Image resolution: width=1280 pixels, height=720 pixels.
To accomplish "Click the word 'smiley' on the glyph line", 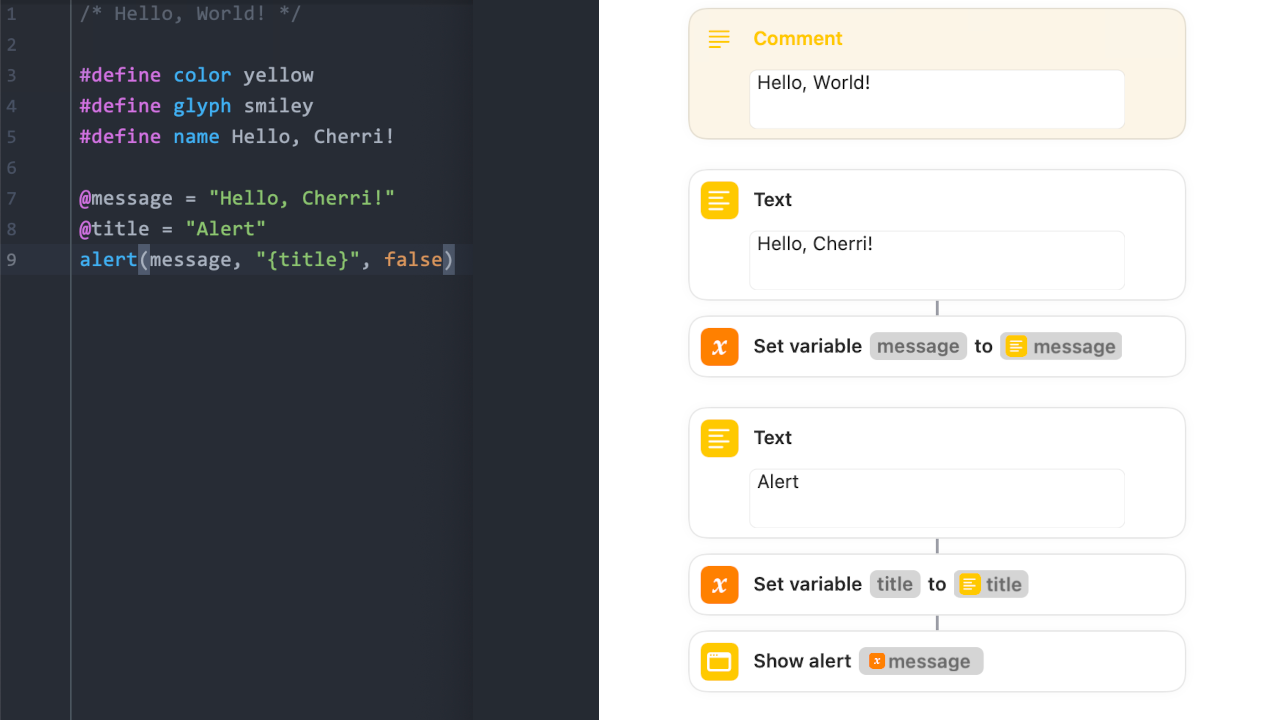I will point(278,106).
